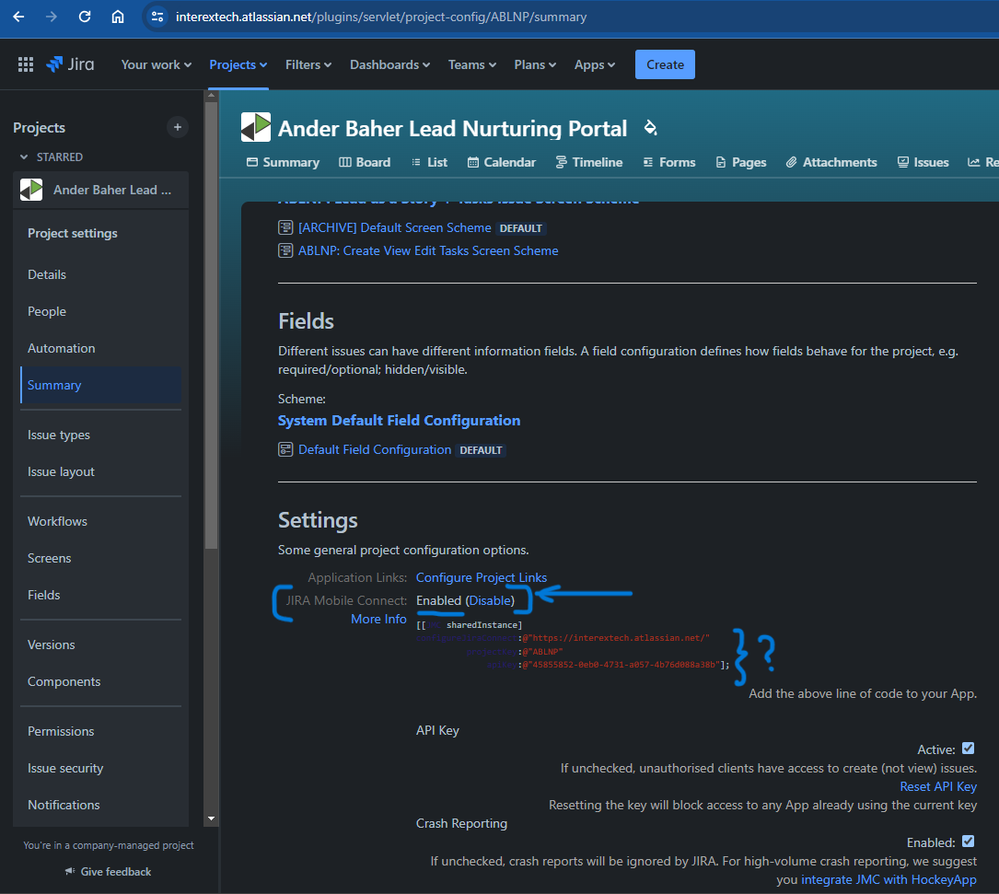Click the screen scheme icon beside Default Field Configuration
The height and width of the screenshot is (894, 999).
pyautogui.click(x=285, y=449)
